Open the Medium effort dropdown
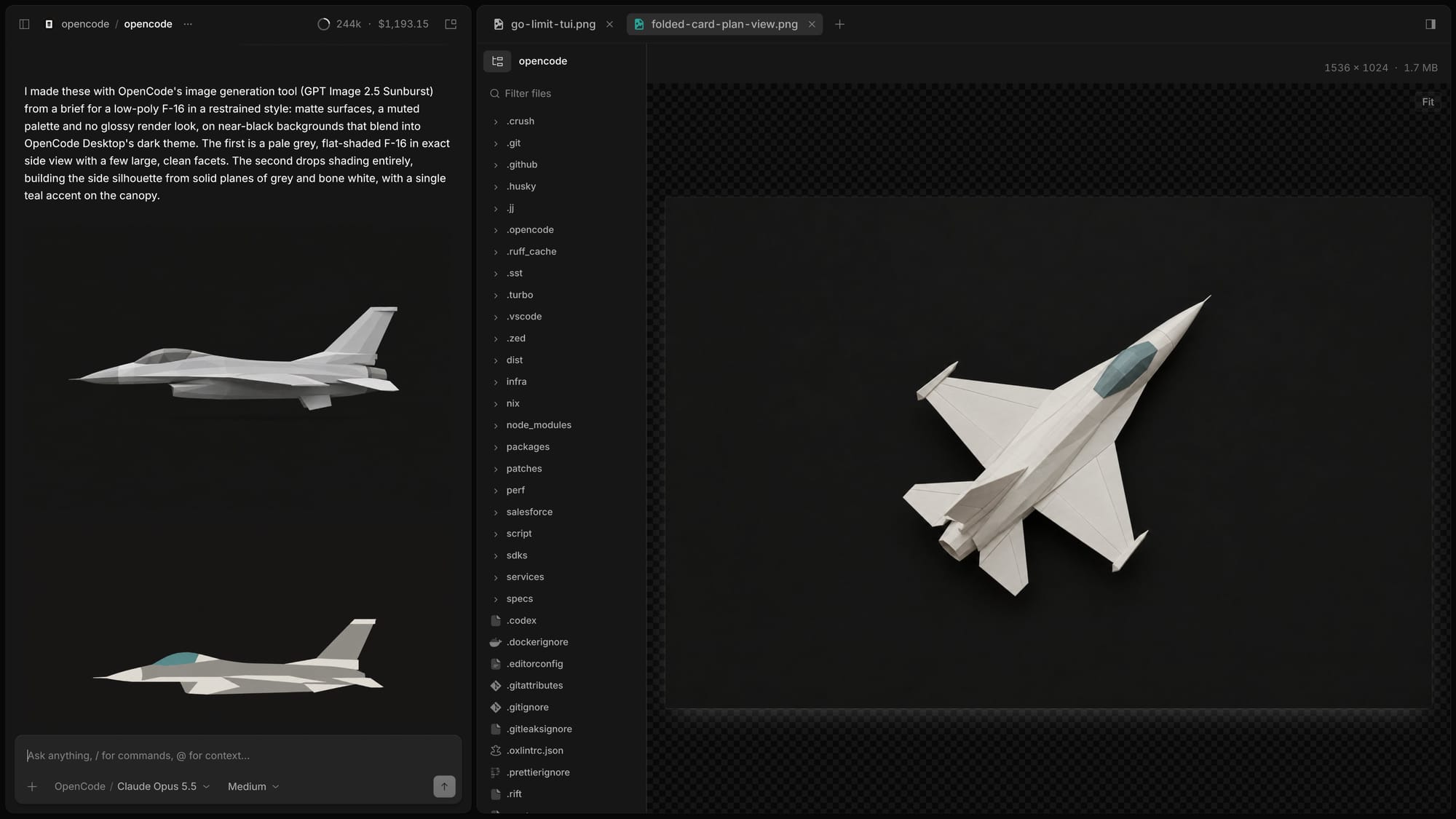The height and width of the screenshot is (819, 1456). [x=253, y=786]
